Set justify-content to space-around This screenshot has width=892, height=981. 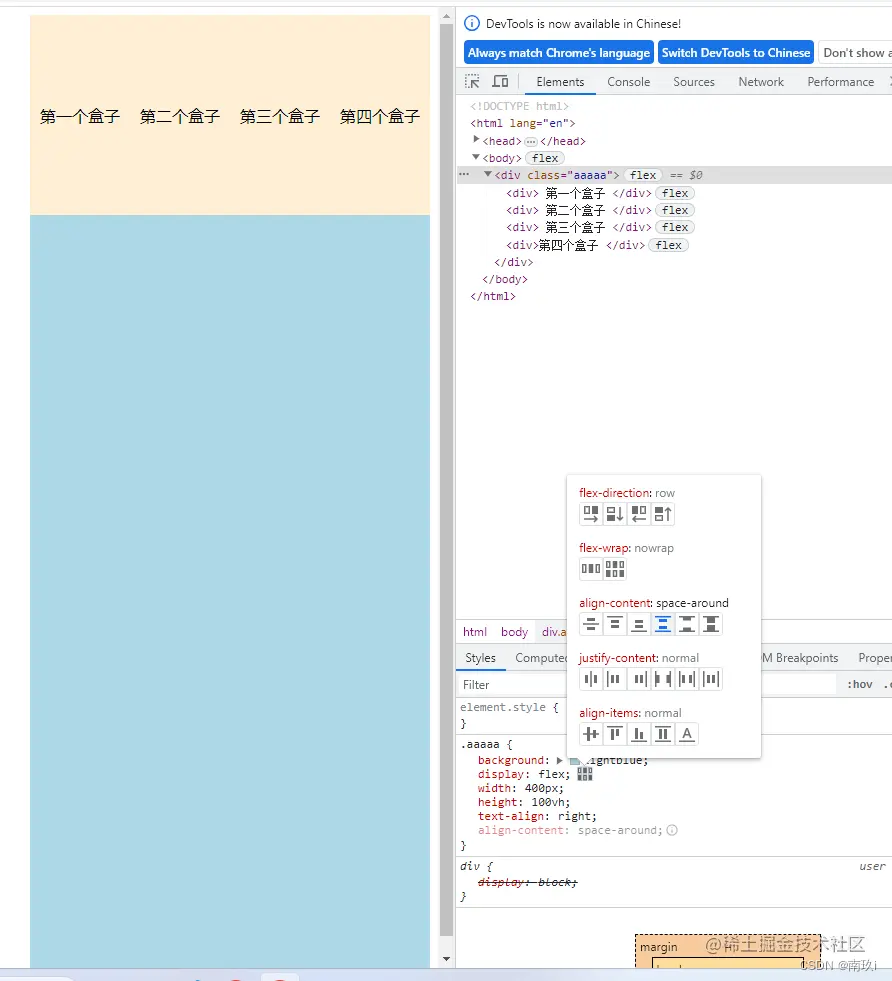(687, 679)
